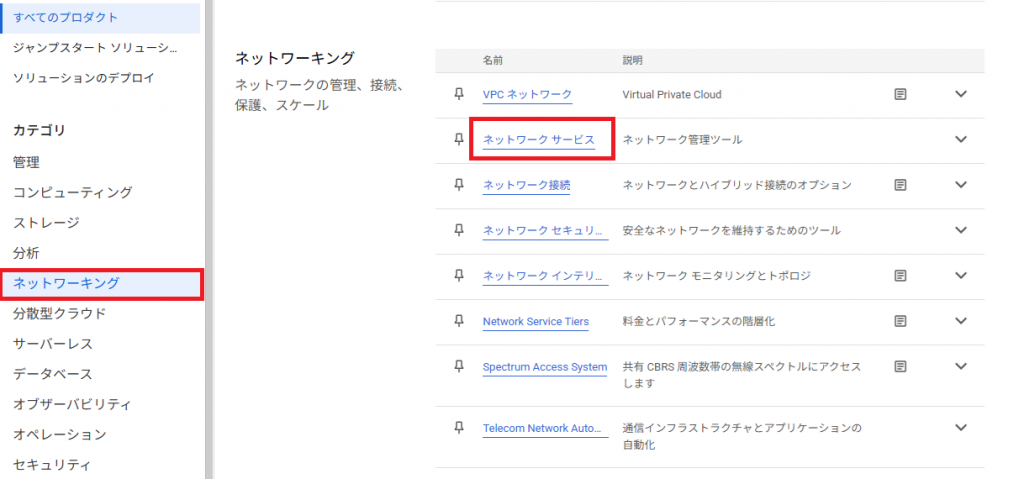1024x479 pixels.
Task: Select the ストレージ category
Action: (x=46, y=223)
